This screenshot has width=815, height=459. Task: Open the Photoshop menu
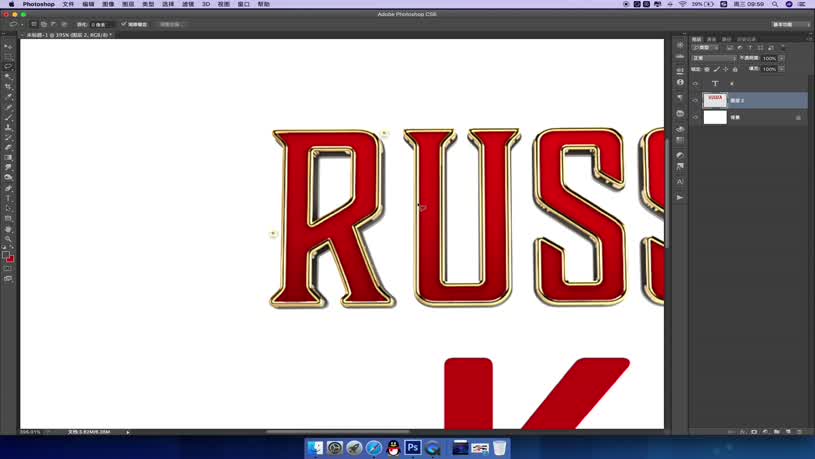click(x=38, y=4)
